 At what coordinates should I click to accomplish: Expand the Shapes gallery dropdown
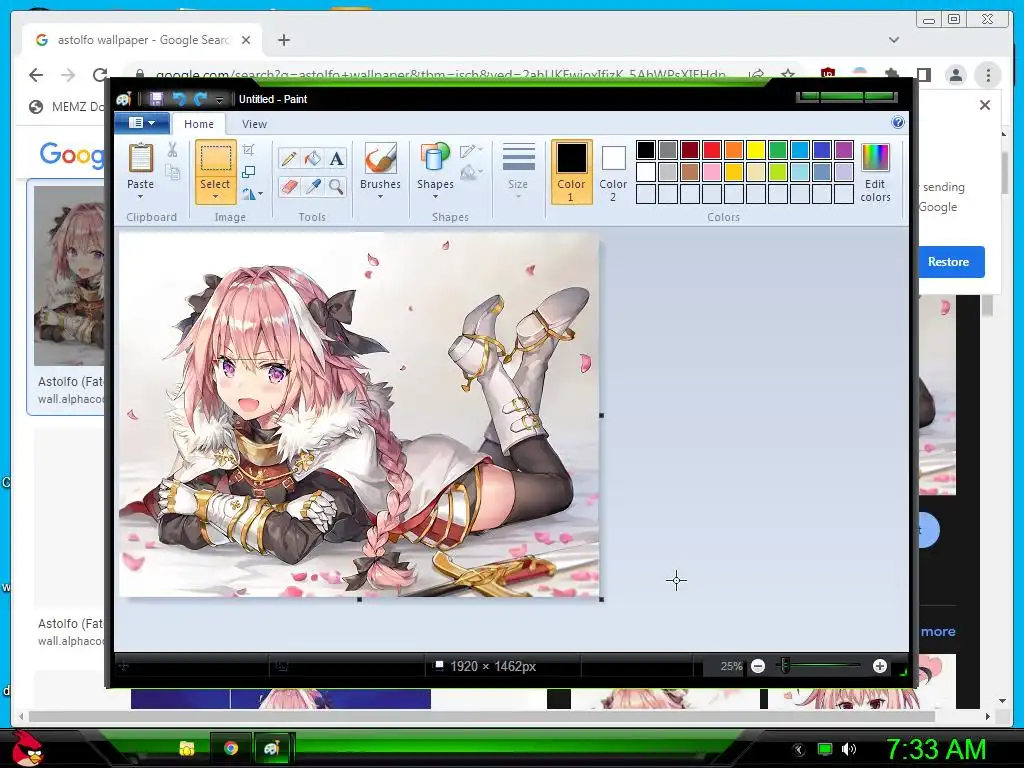pyautogui.click(x=436, y=197)
